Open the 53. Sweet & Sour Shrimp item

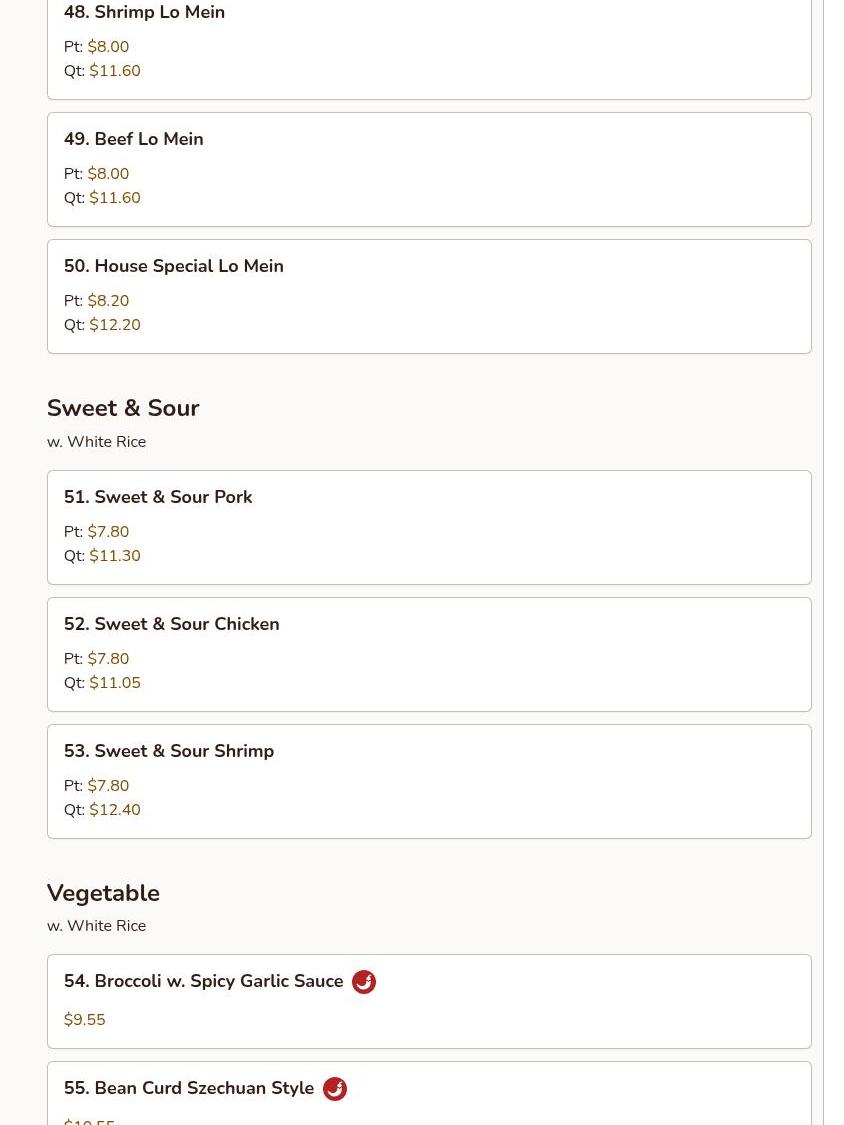168,751
